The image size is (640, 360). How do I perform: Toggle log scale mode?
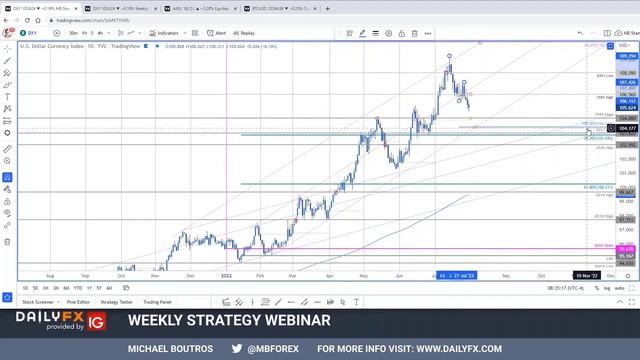click(607, 288)
